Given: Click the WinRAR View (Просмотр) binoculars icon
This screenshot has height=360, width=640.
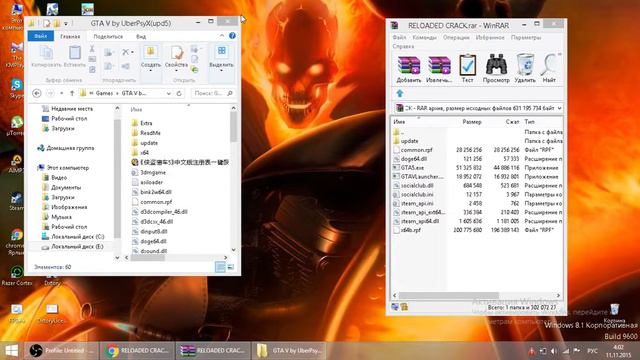Looking at the screenshot, I should 496,69.
